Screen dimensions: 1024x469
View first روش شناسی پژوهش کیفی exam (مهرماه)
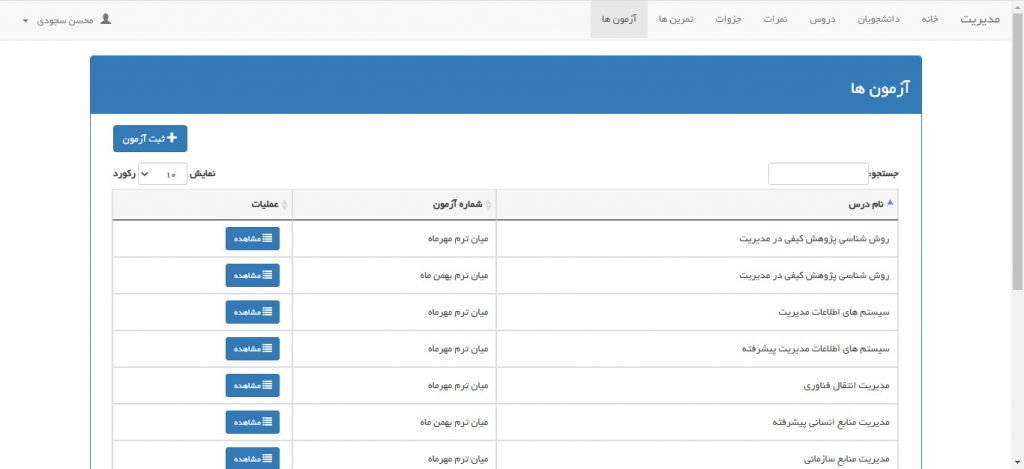253,238
